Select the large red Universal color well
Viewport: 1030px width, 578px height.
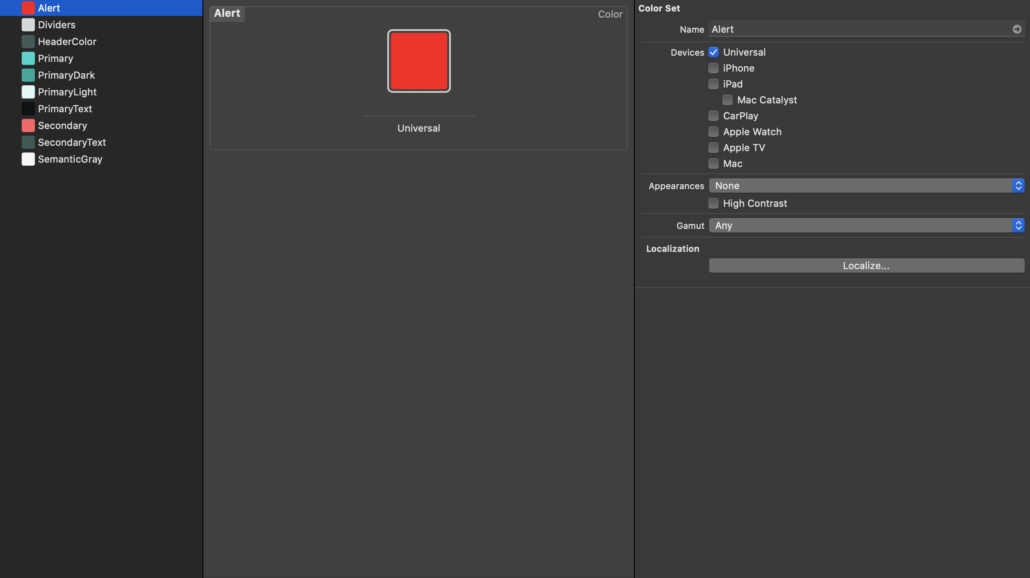tap(419, 61)
